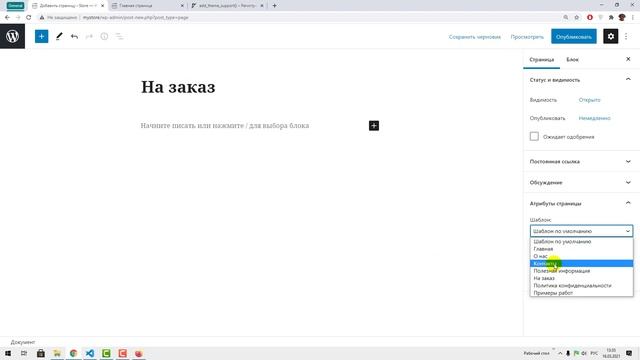Bookmark this page with the star icon
640x360 pixels.
click(577, 17)
